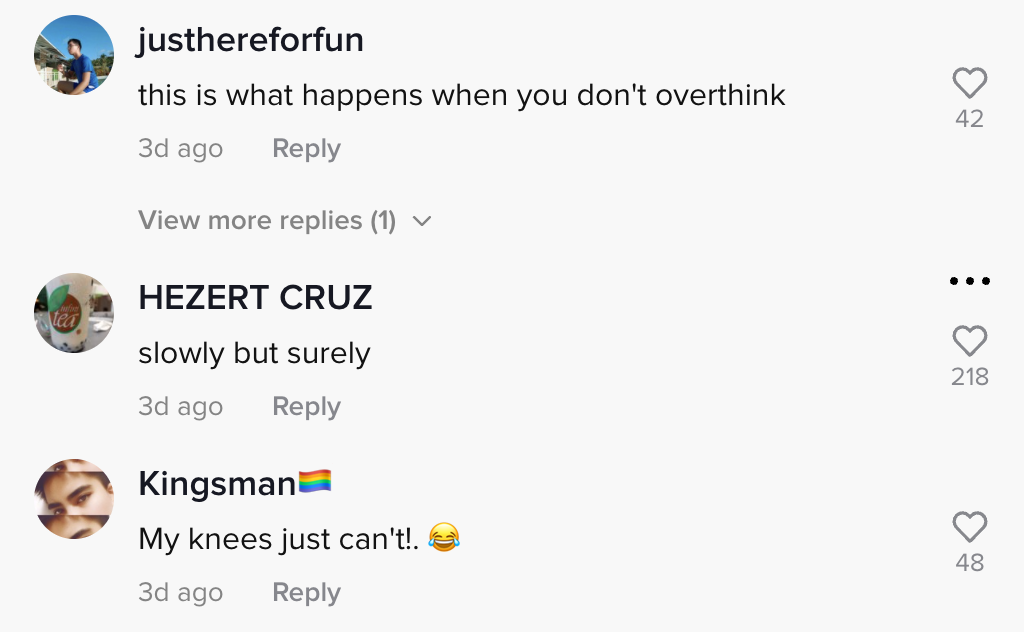Screen dimensions: 1024x632
Task: Reply to Kingsman's comment
Action: click(306, 593)
